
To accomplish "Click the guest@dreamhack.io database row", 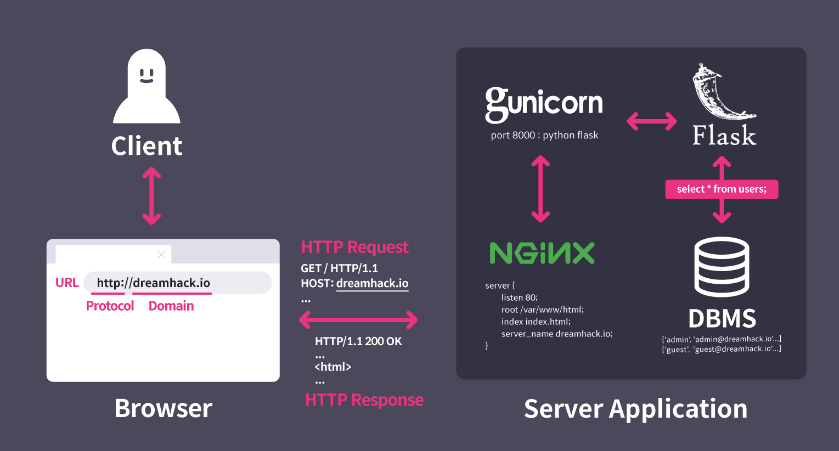I will [x=721, y=349].
